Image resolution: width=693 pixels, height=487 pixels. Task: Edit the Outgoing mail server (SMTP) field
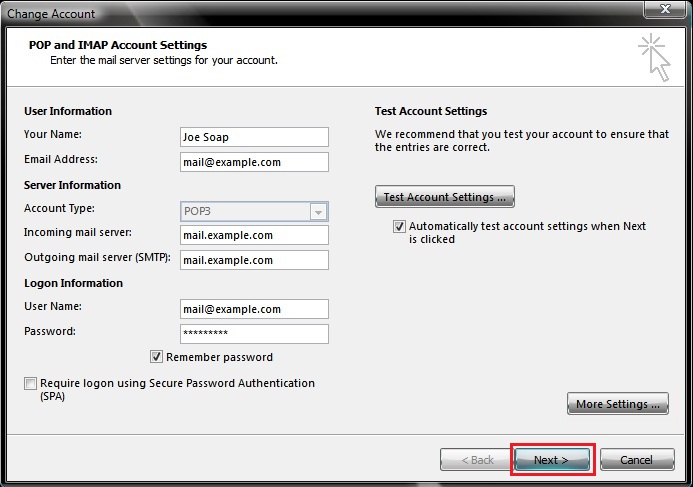(x=254, y=260)
